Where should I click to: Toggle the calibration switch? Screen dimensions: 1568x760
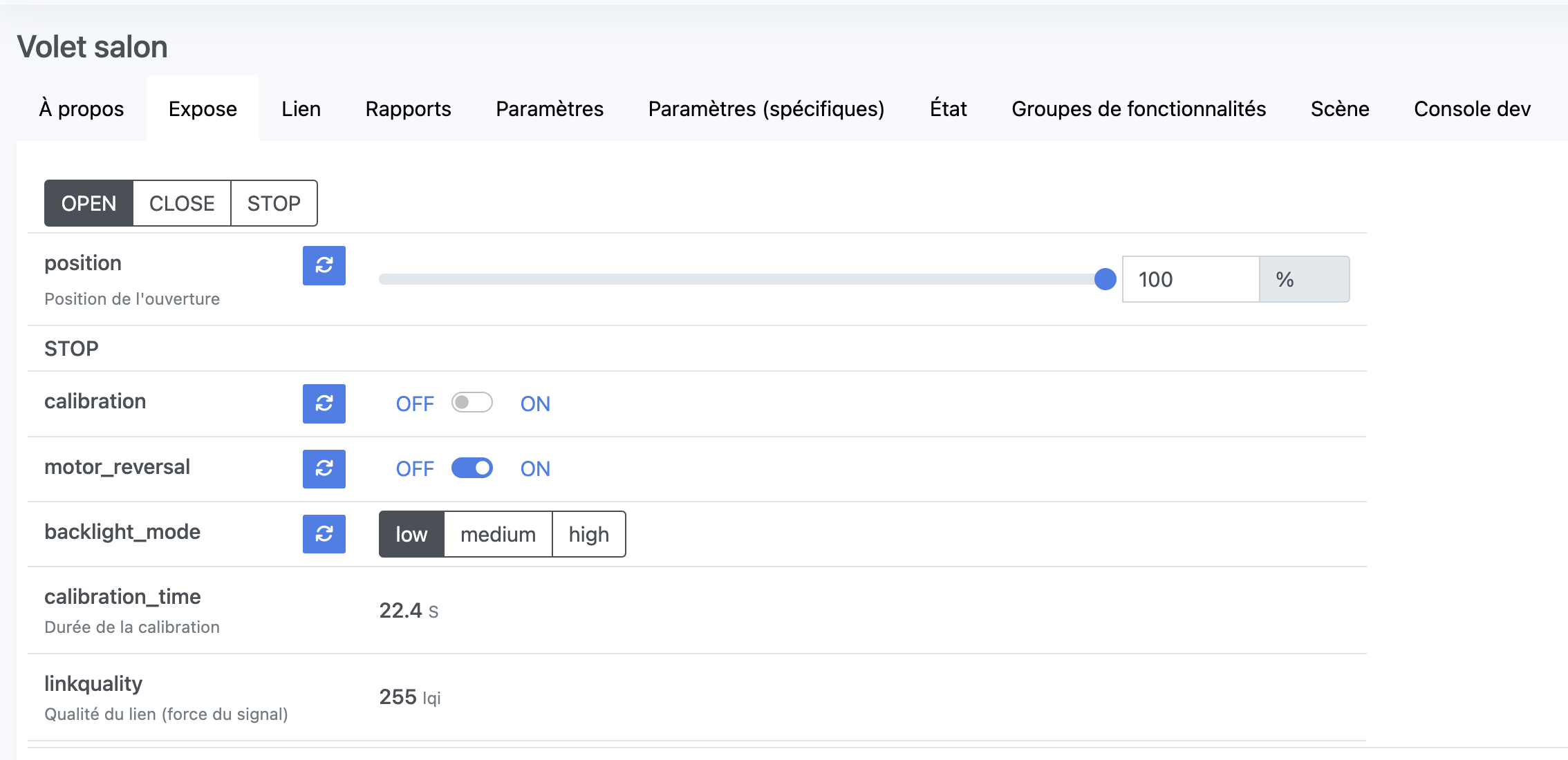tap(472, 403)
